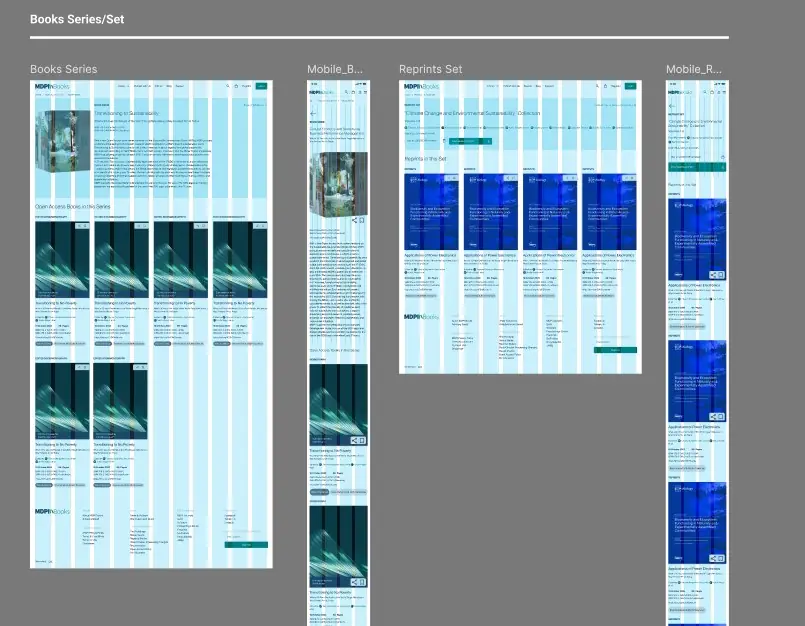Select second teal book cover in Books Series bottom row

pyautogui.click(x=121, y=401)
